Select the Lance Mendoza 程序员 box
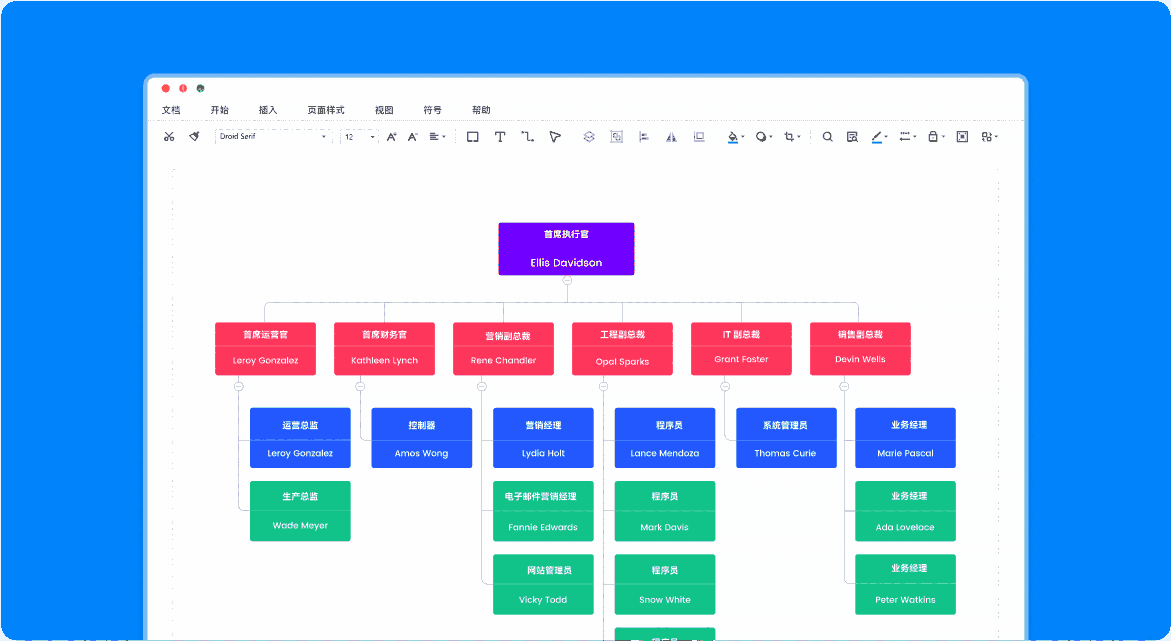 665,438
